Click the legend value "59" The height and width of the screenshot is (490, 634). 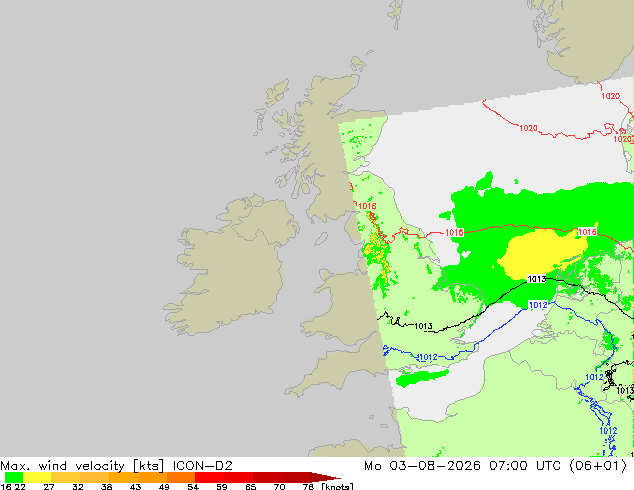click(x=222, y=487)
